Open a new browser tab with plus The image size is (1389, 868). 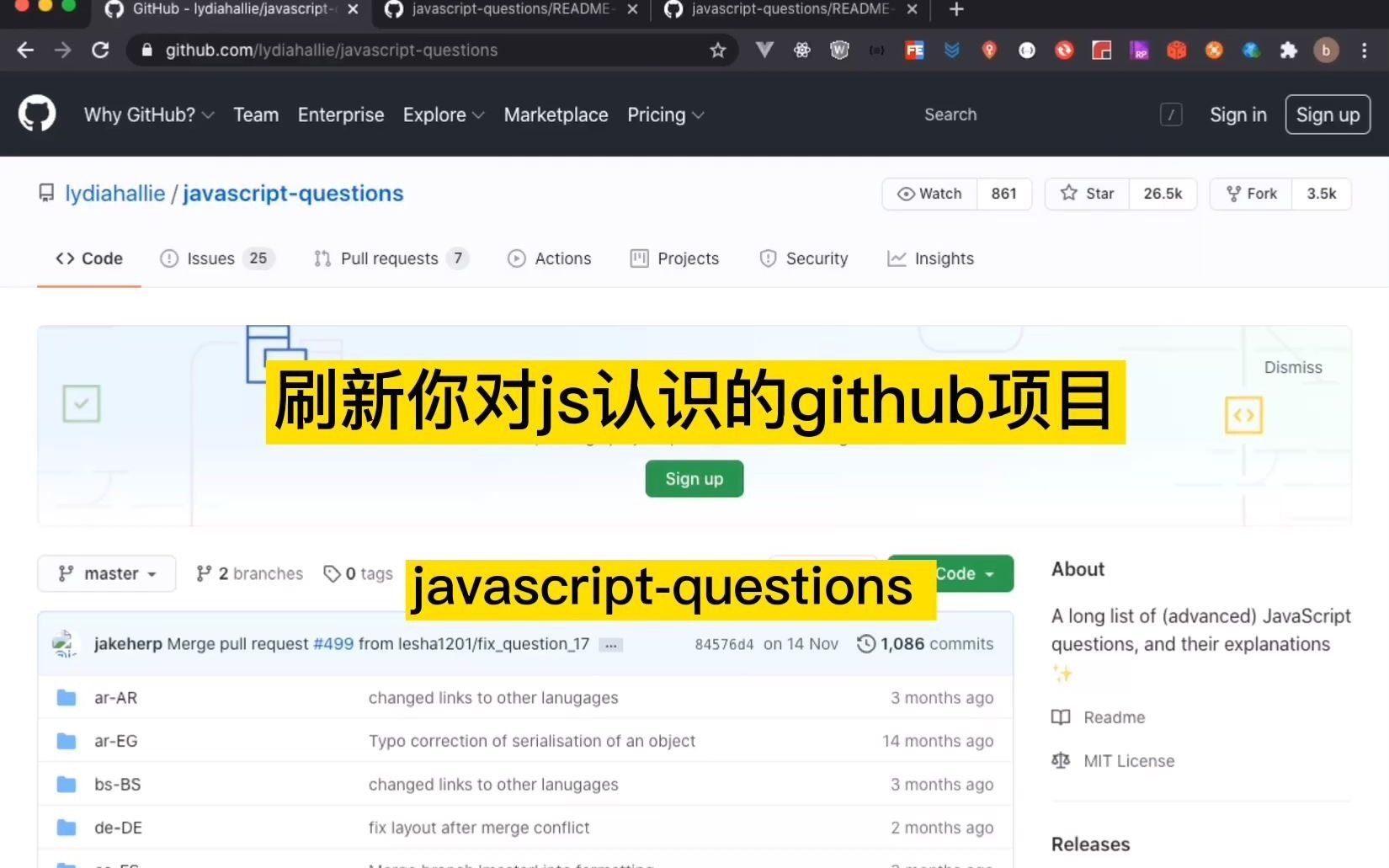(x=956, y=9)
